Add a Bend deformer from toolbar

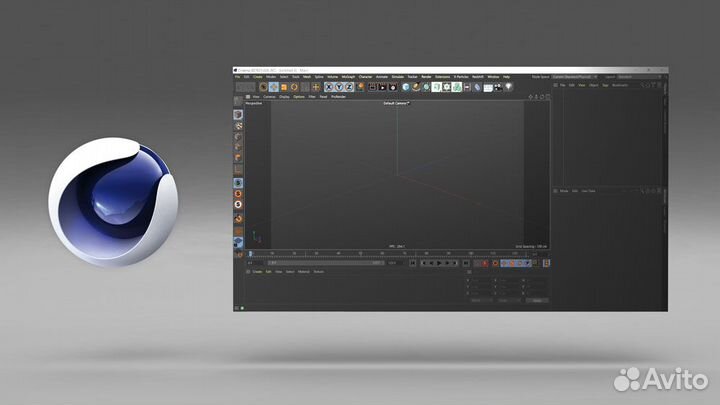pos(478,87)
